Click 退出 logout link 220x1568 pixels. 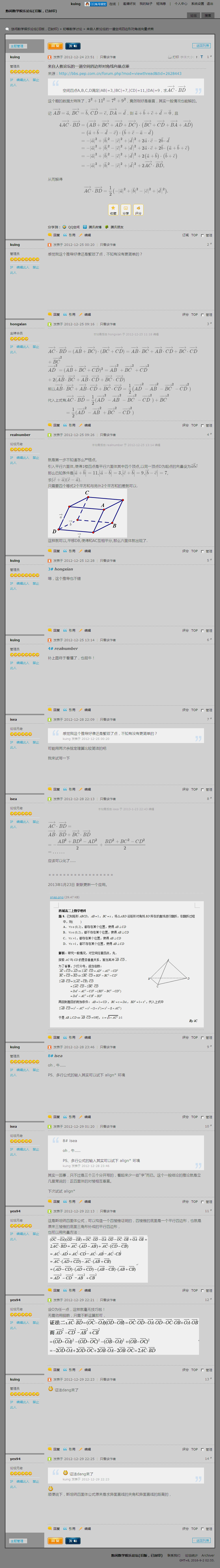(x=210, y=4)
